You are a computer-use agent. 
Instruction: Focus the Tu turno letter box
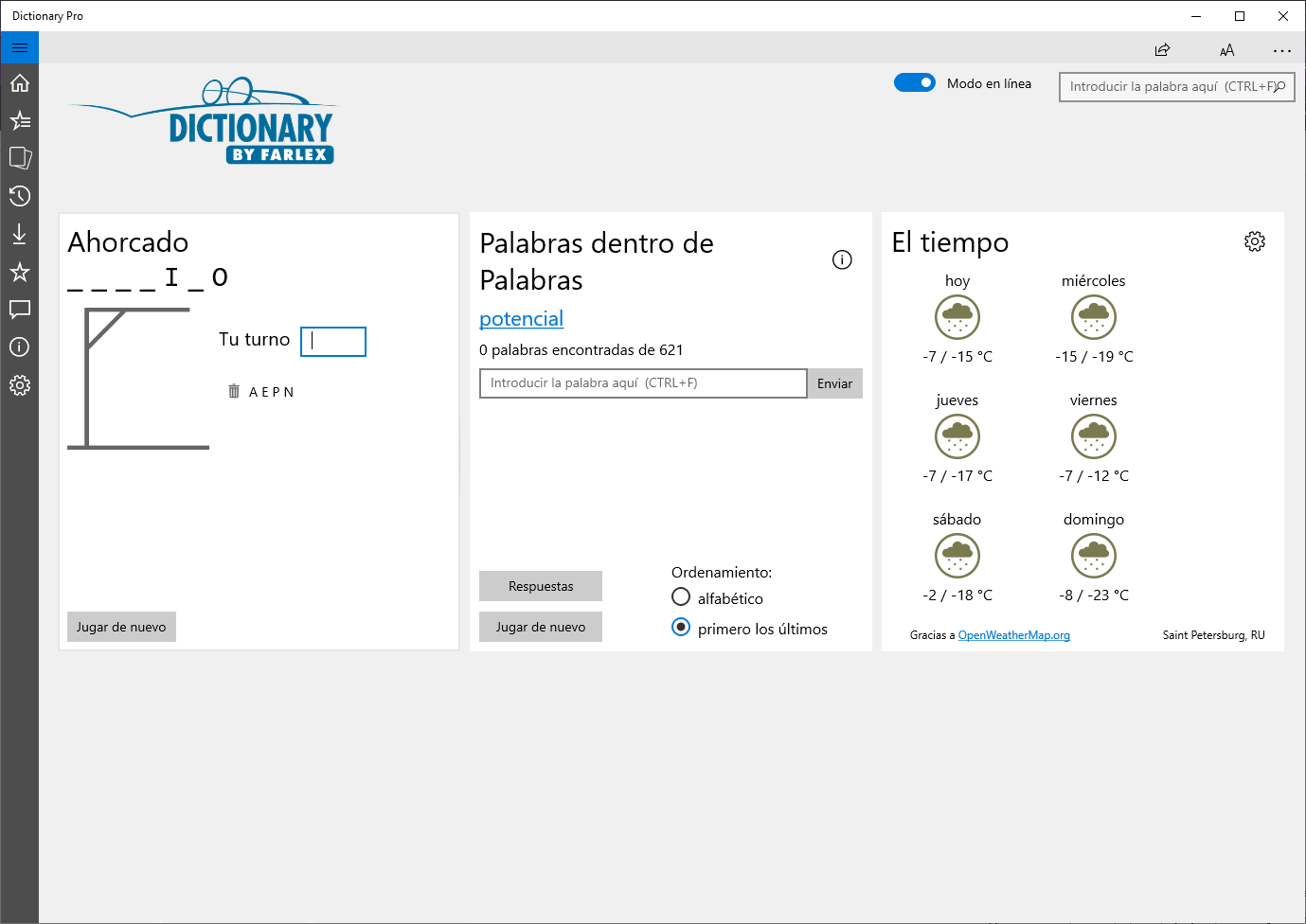click(333, 342)
